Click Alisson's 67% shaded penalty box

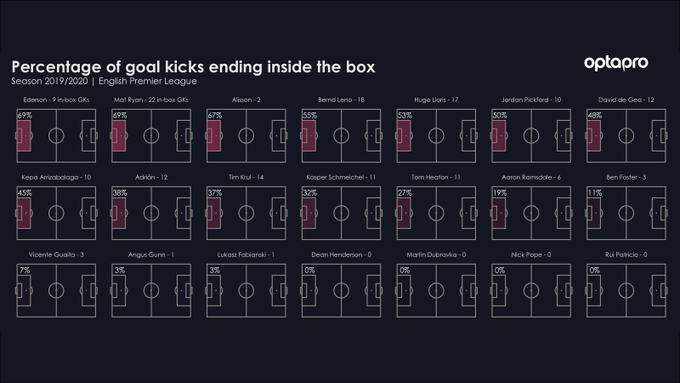pyautogui.click(x=214, y=136)
